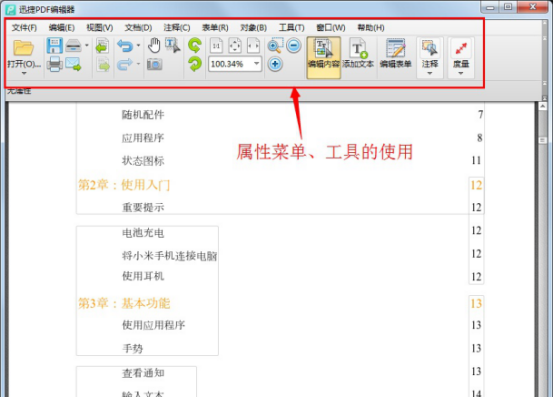554x397 pixels.
Task: Expand the 打开(O) dropdown arrow
Action: point(24,73)
